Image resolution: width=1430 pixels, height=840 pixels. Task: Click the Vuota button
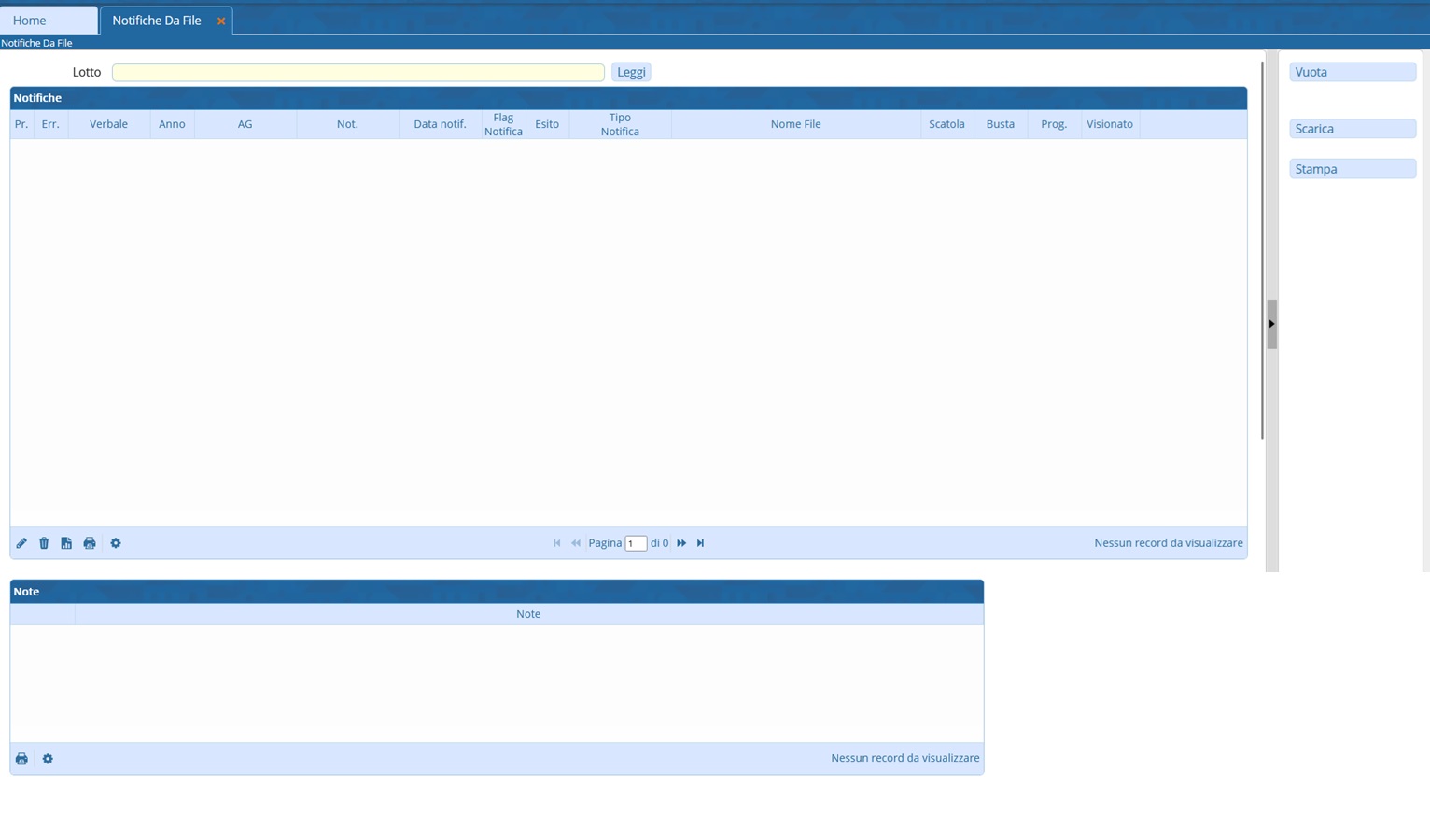(x=1352, y=72)
